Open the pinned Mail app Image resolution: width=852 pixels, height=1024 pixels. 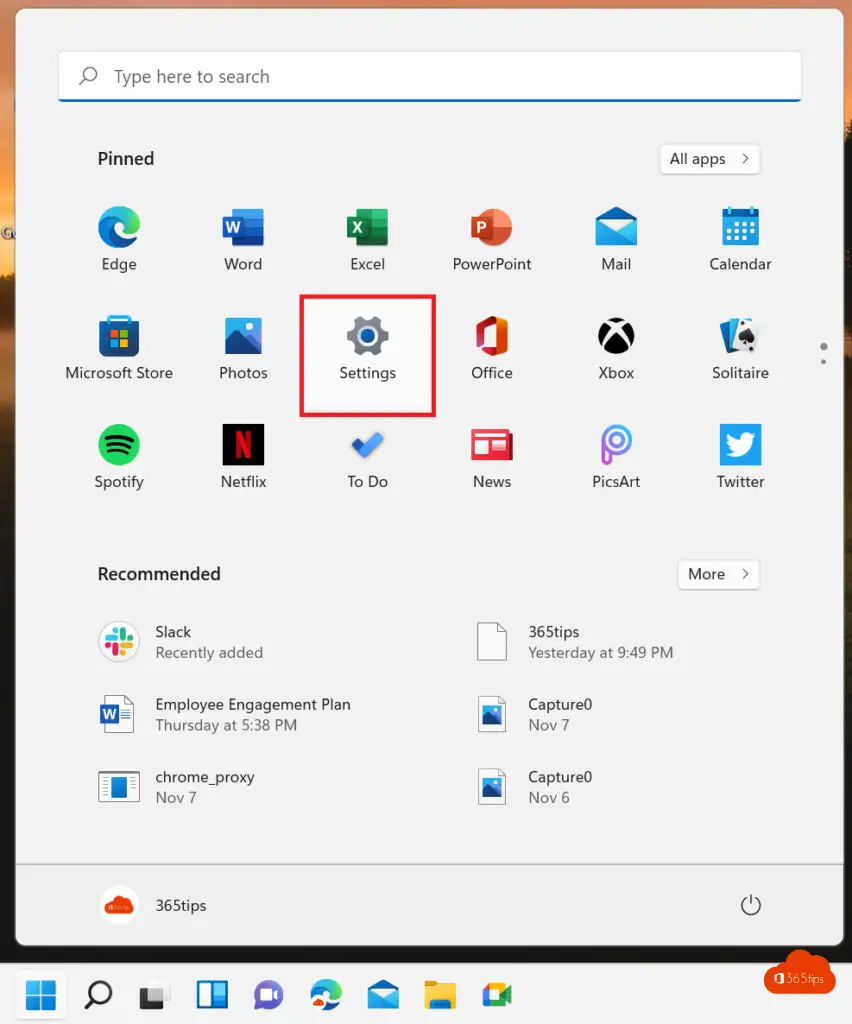pyautogui.click(x=616, y=240)
